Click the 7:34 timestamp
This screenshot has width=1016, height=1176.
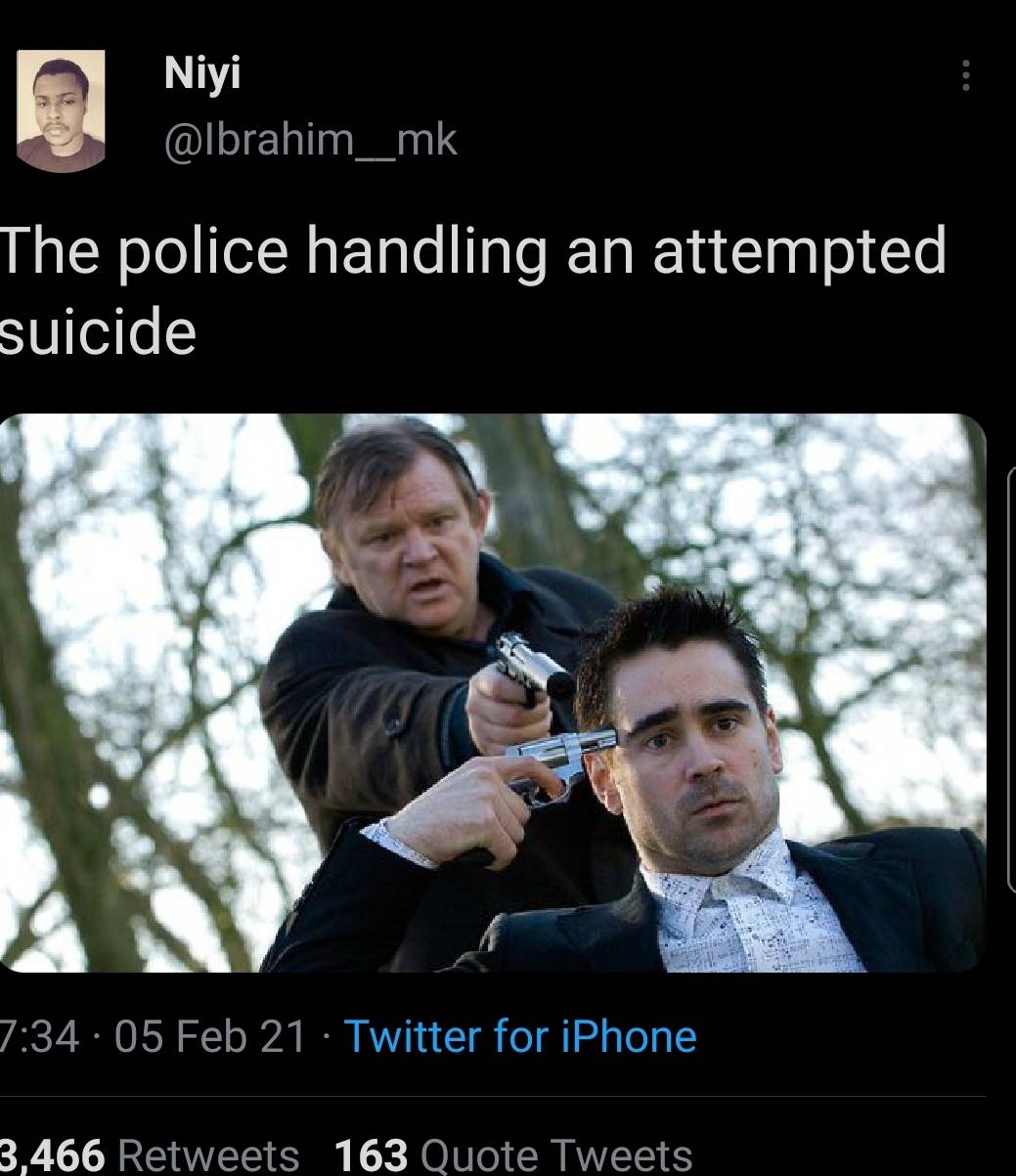39,1036
